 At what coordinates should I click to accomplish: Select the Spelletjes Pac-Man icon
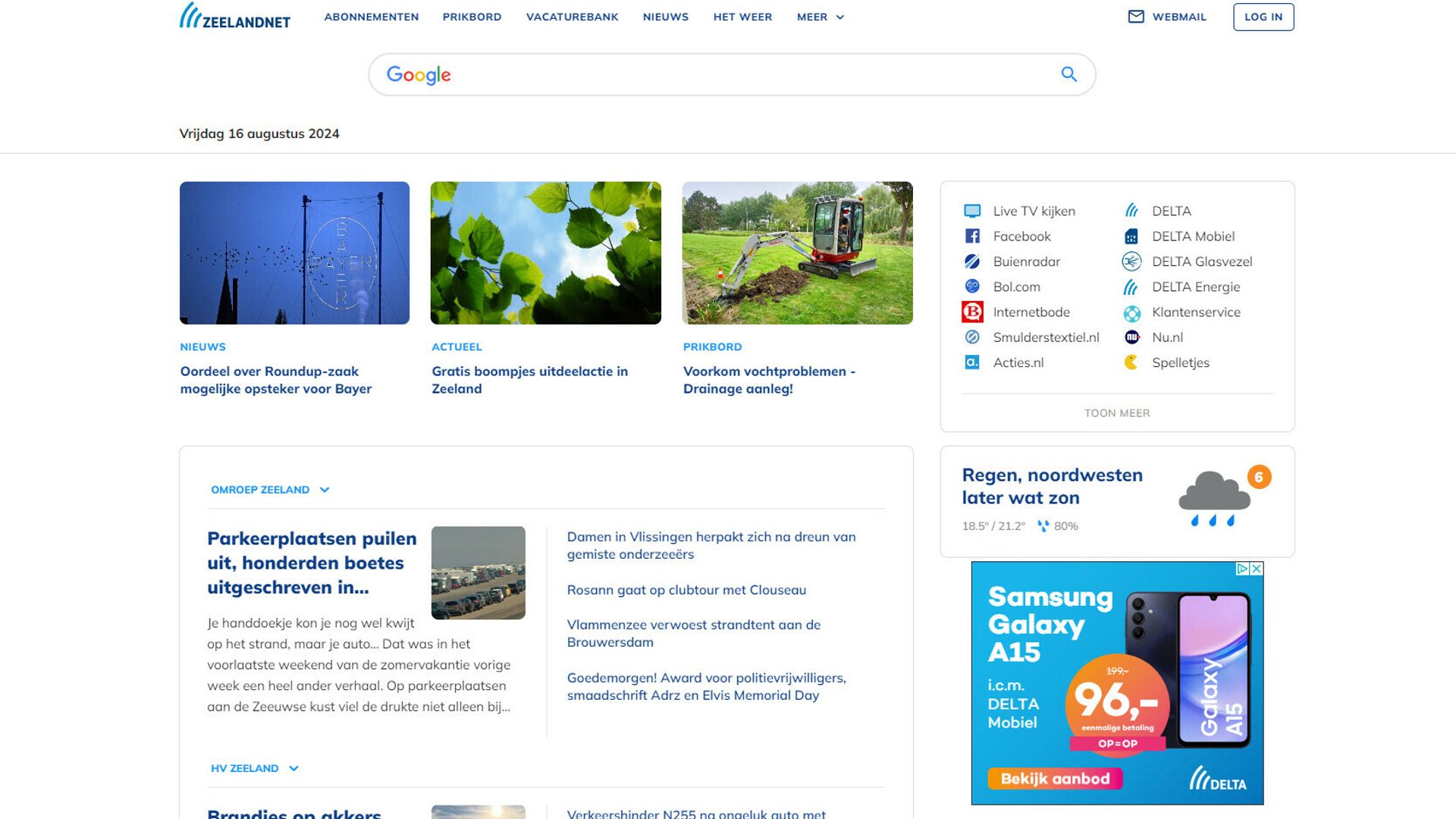tap(1131, 362)
